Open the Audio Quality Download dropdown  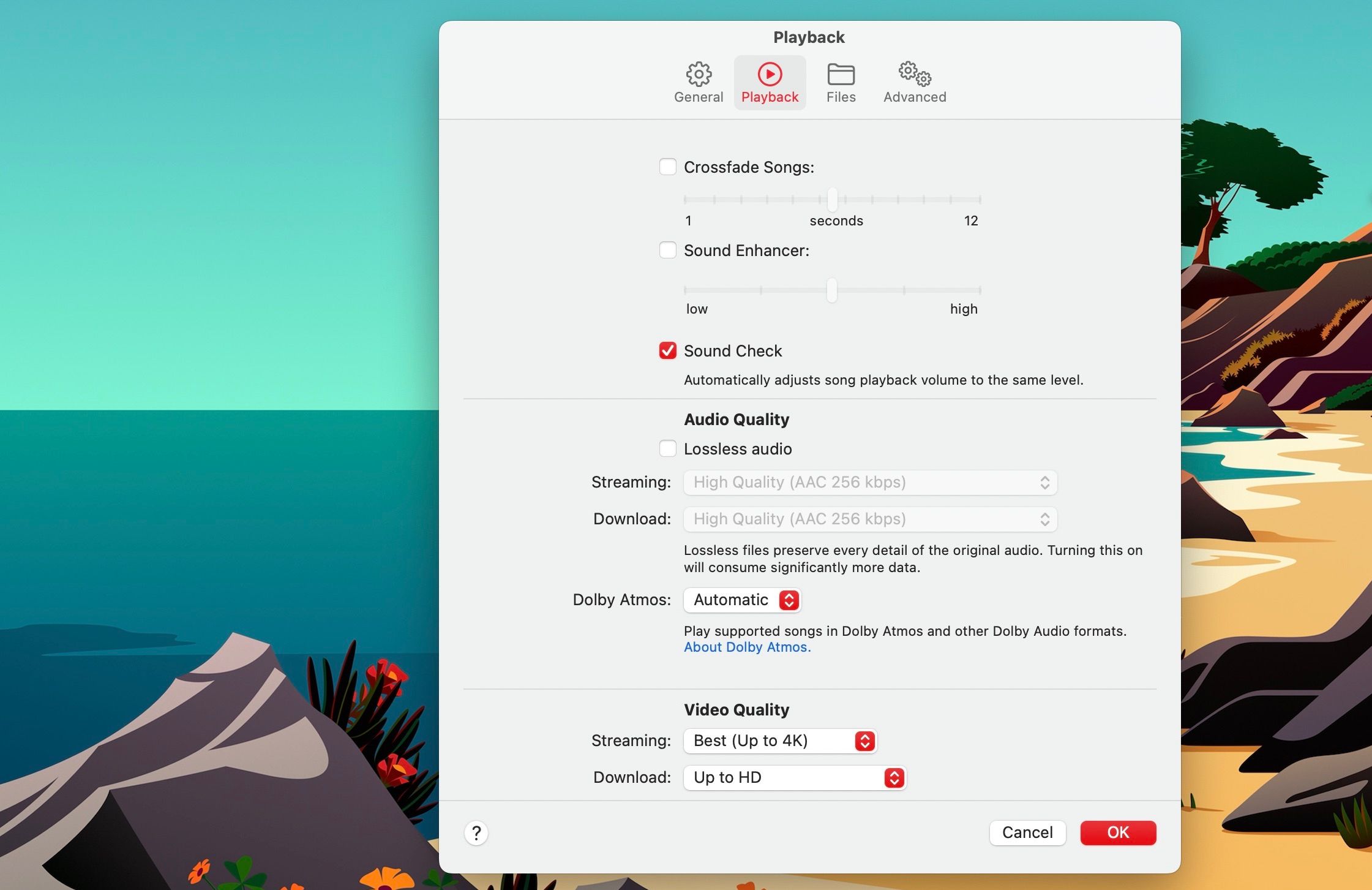[870, 519]
